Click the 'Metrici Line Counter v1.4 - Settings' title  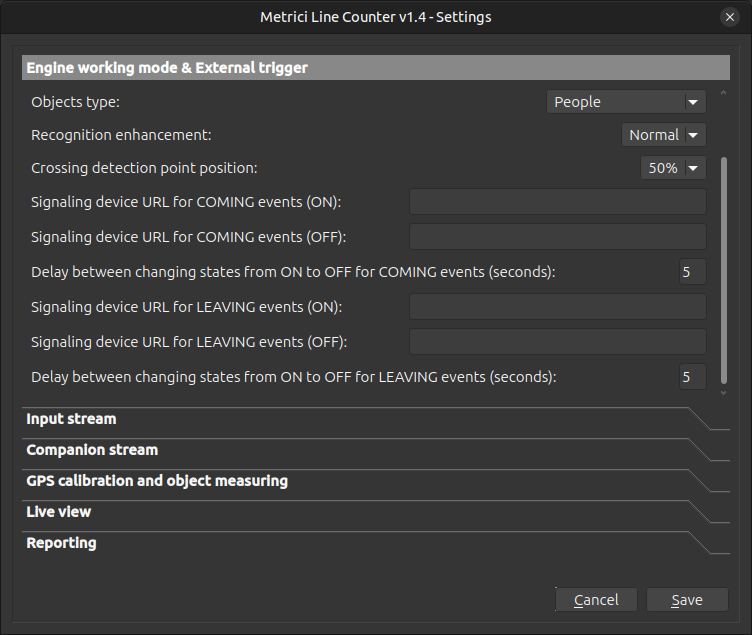(x=376, y=17)
